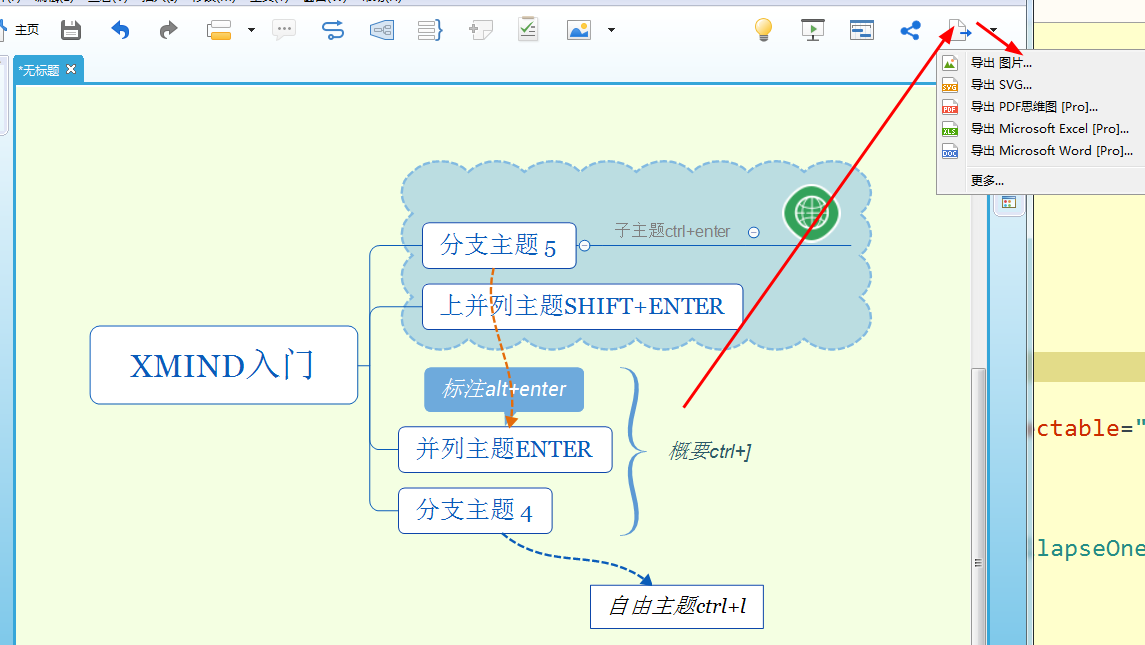
Task: Select subtopic 子主题ctrl+enter
Action: pos(672,232)
